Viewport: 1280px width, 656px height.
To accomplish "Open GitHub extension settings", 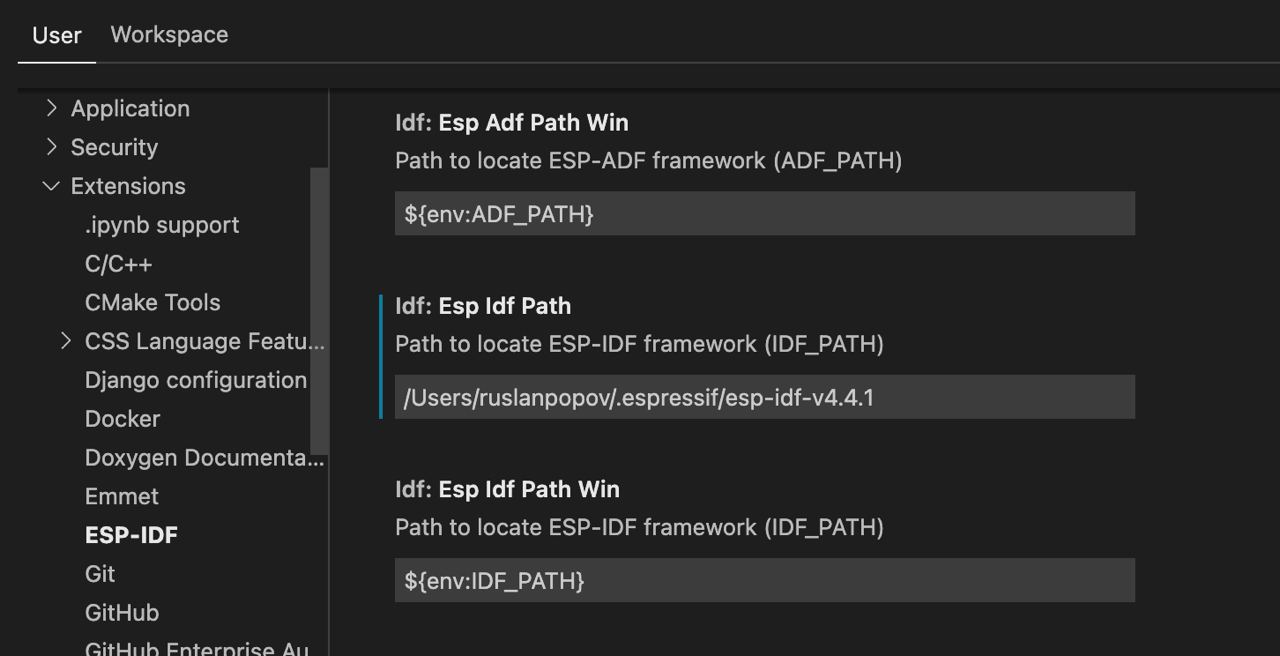I will 122,613.
